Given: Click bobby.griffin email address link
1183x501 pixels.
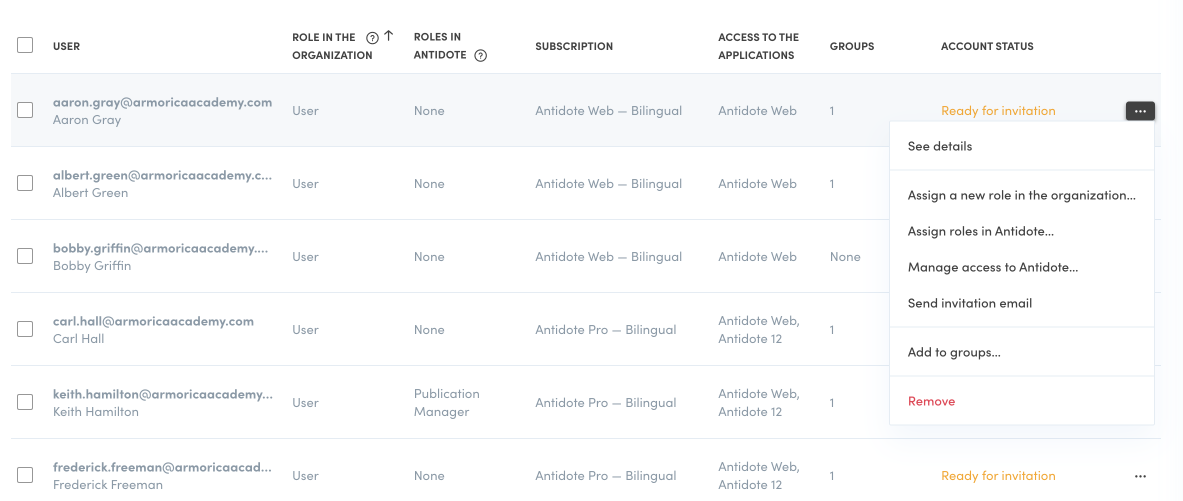Looking at the screenshot, I should click(160, 248).
